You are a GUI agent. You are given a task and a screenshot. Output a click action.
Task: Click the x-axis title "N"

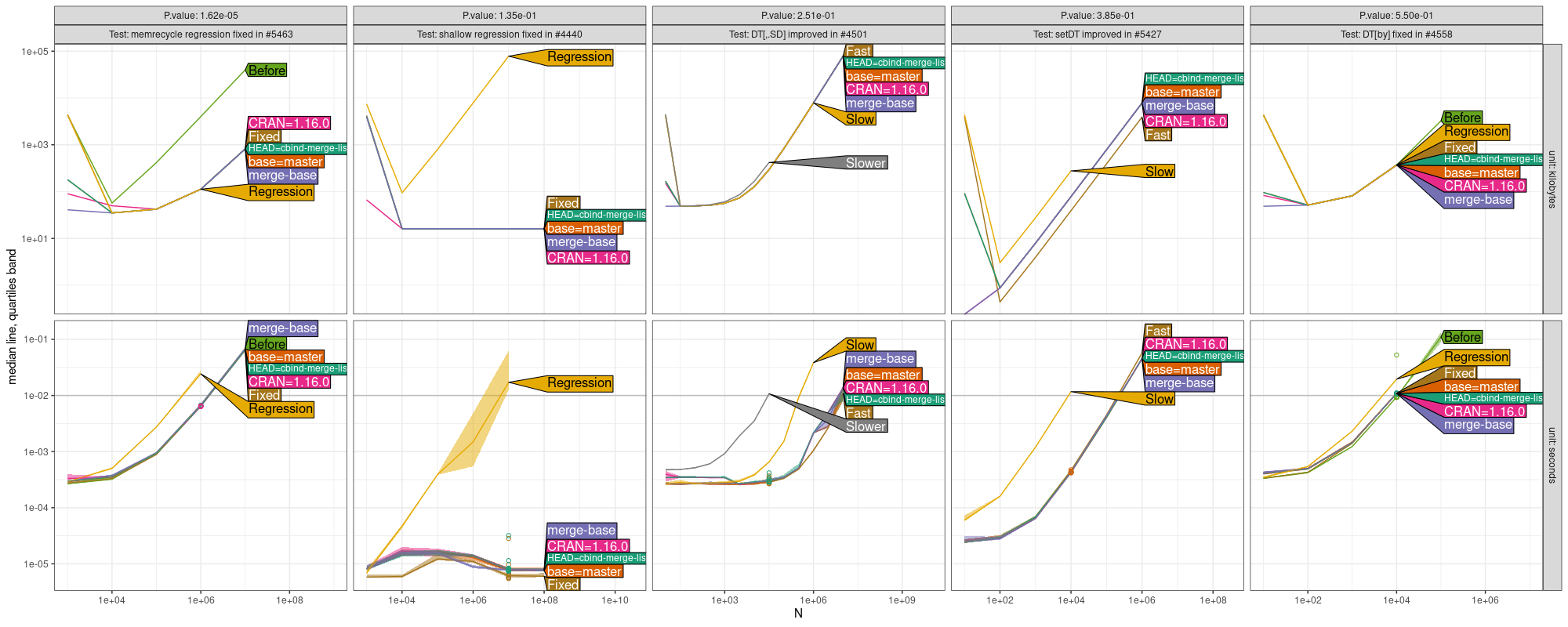coord(798,614)
